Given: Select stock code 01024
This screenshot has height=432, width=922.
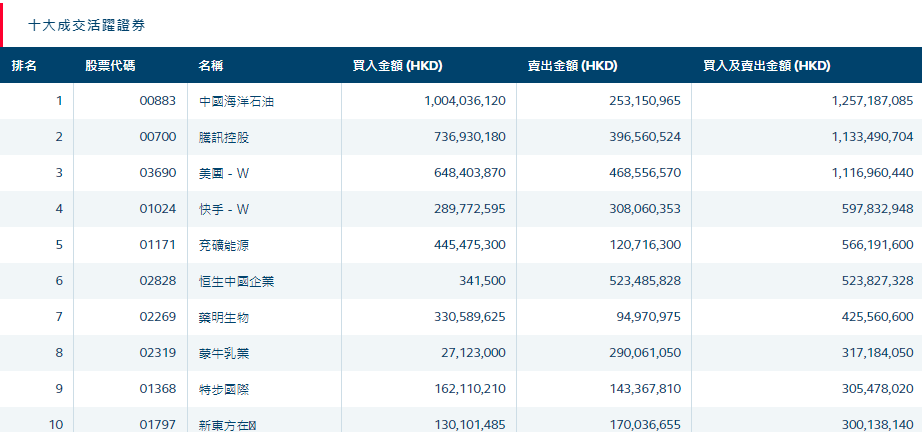Looking at the screenshot, I should (158, 209).
